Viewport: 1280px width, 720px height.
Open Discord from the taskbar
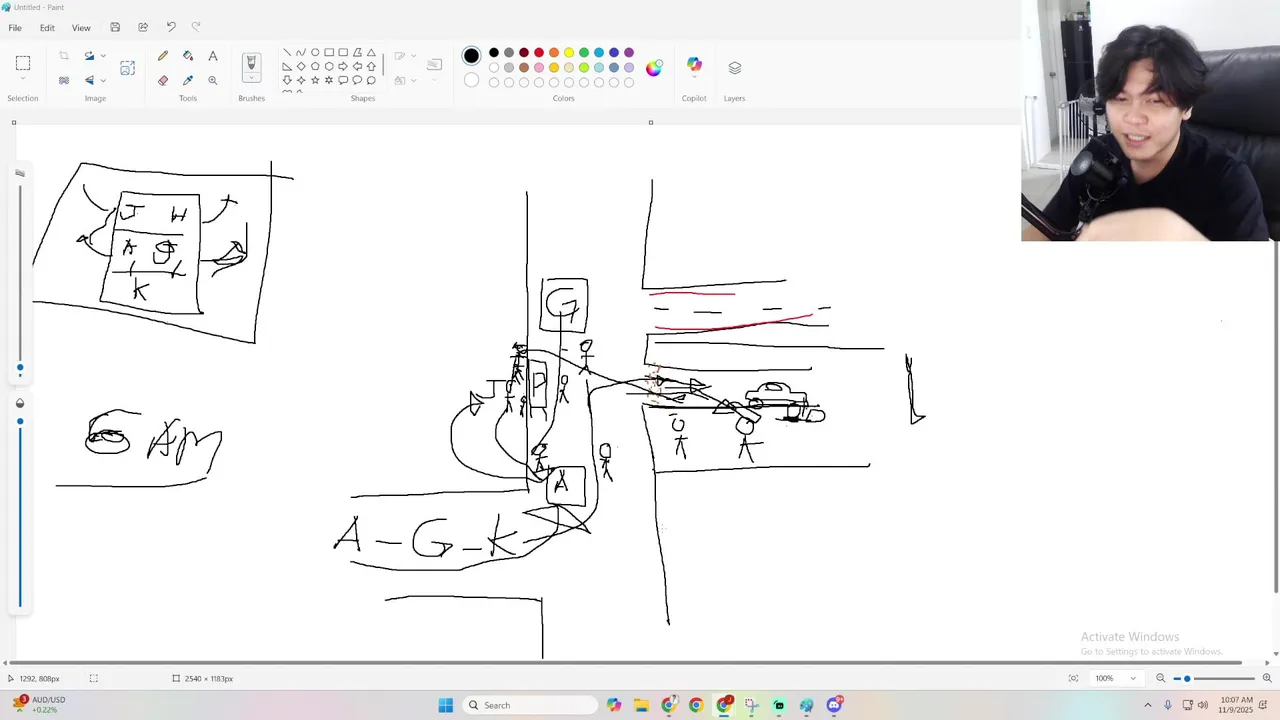click(x=834, y=705)
